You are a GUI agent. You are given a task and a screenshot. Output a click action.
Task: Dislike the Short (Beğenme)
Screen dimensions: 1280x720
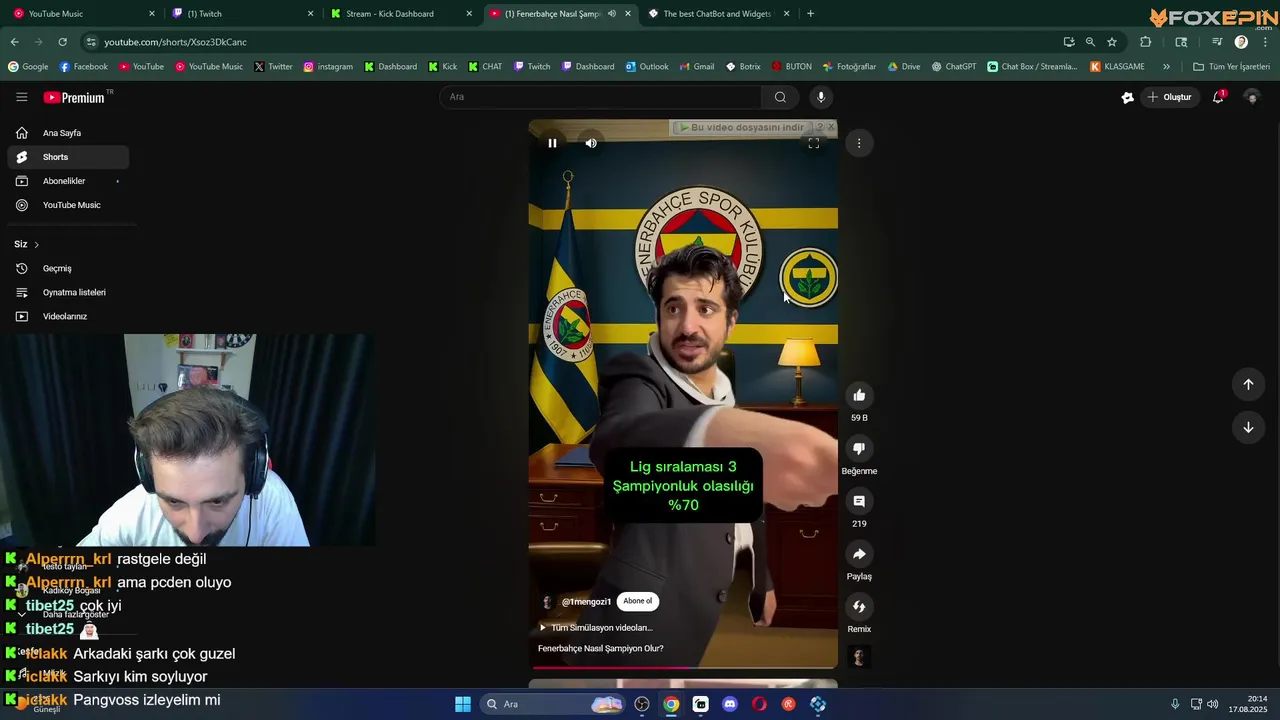[x=859, y=448]
